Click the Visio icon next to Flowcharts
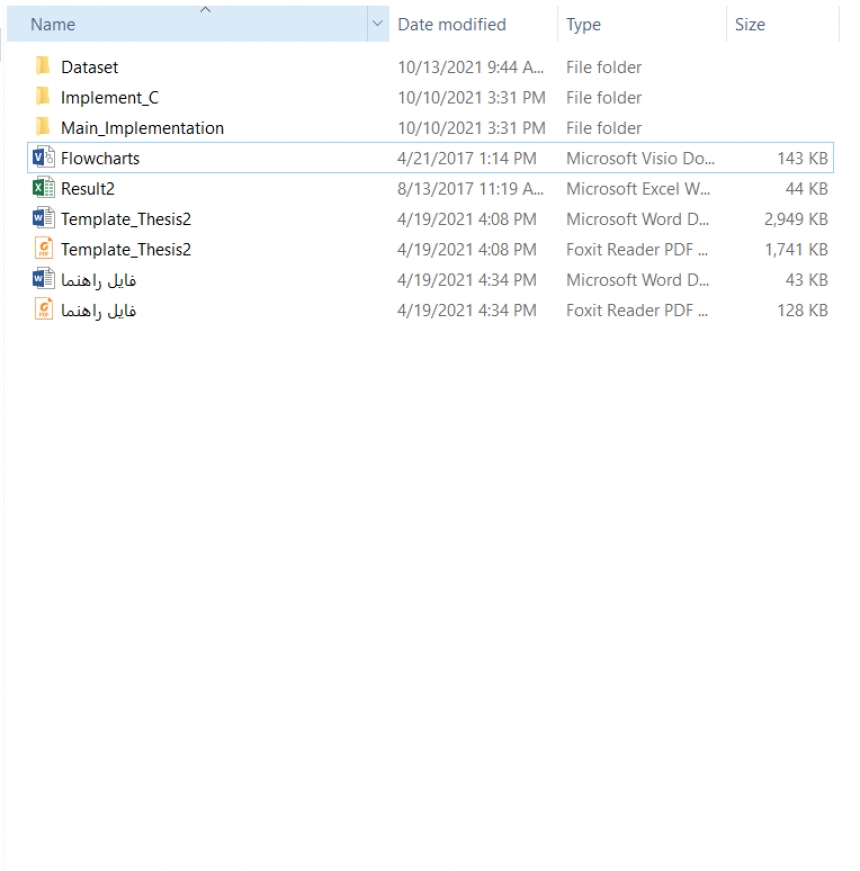This screenshot has width=860, height=871. pos(43,158)
